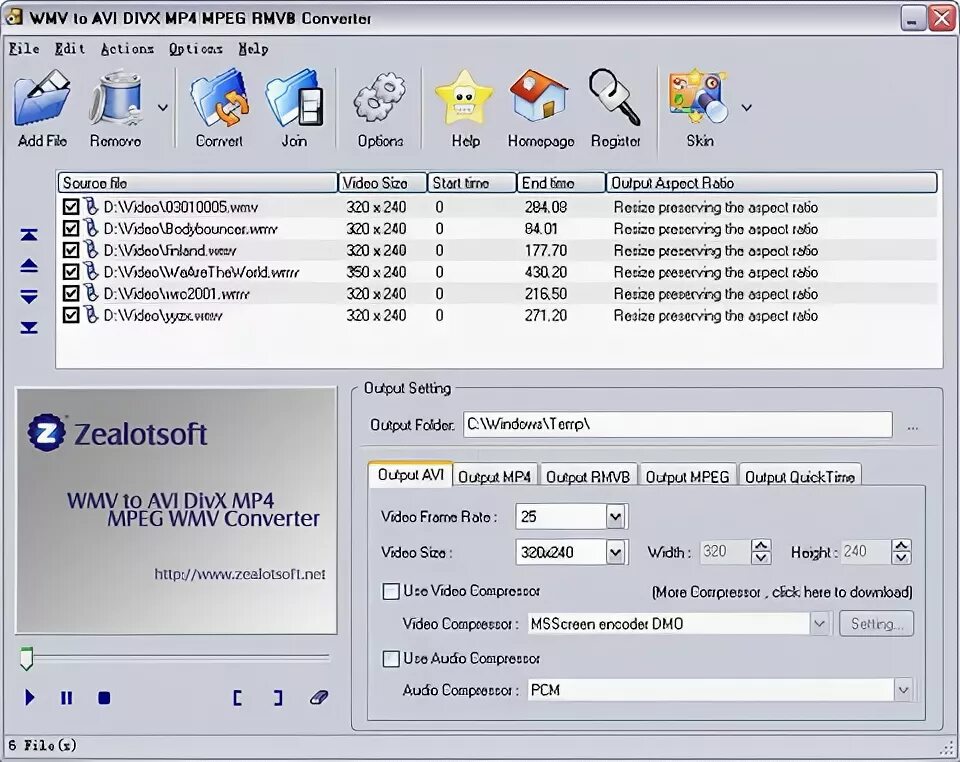The width and height of the screenshot is (960, 762).
Task: Expand the Remove button dropdown arrow
Action: (x=162, y=108)
